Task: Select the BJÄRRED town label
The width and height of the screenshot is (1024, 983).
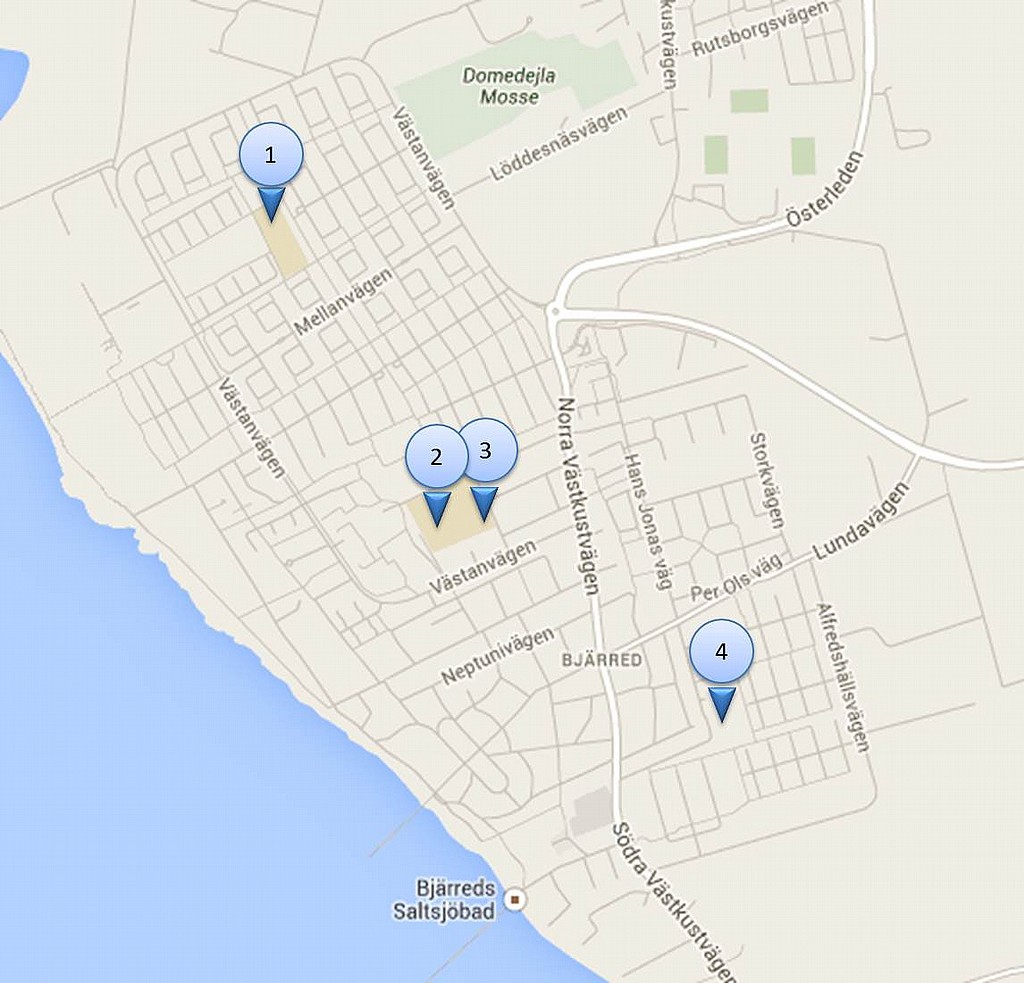Action: pos(602,660)
